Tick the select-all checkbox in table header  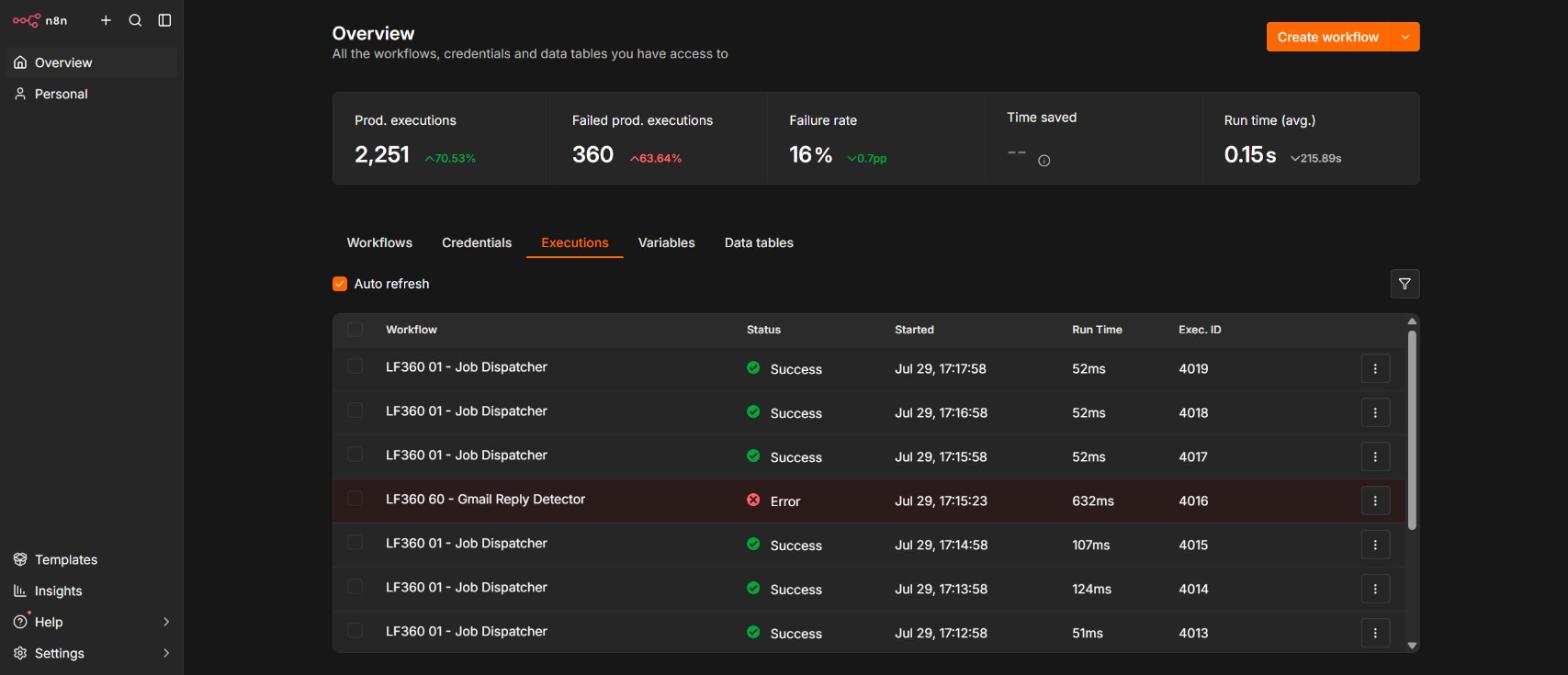355,329
